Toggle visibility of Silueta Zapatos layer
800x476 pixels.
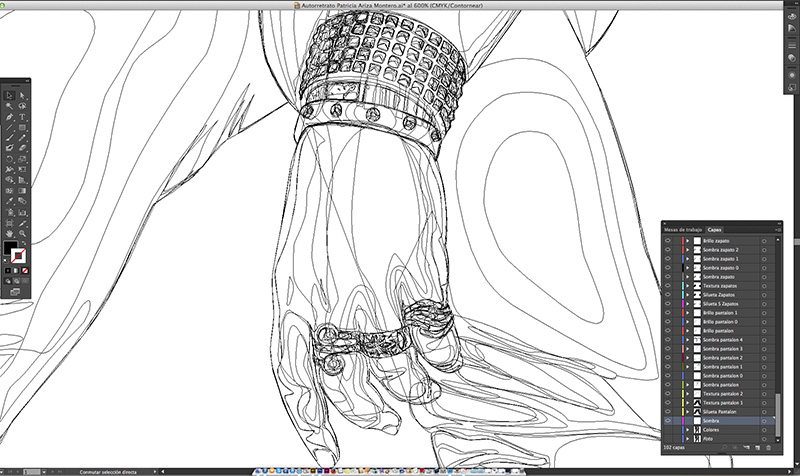coord(668,295)
